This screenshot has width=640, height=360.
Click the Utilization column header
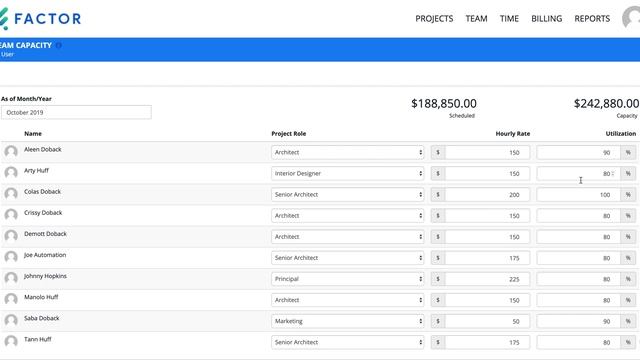(x=620, y=133)
